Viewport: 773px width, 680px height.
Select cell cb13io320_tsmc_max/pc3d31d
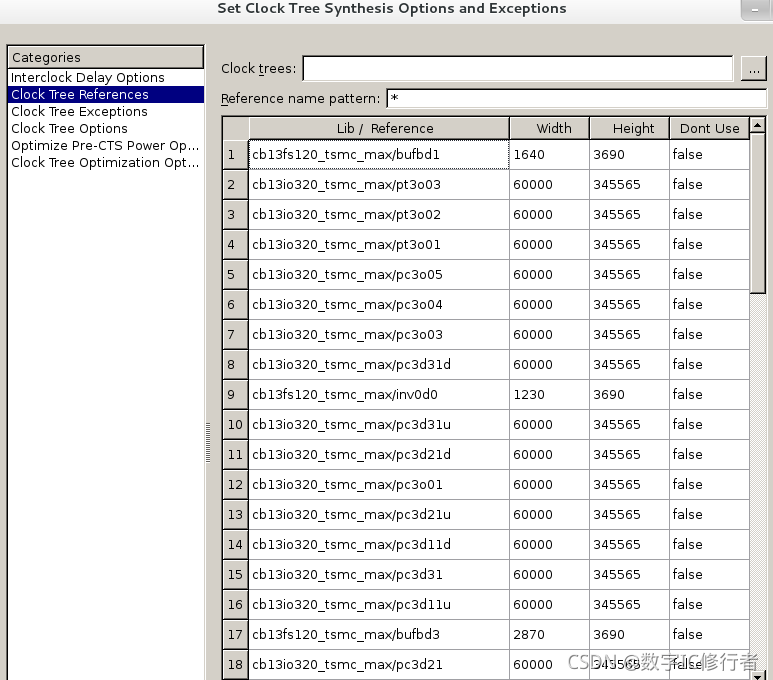click(379, 364)
